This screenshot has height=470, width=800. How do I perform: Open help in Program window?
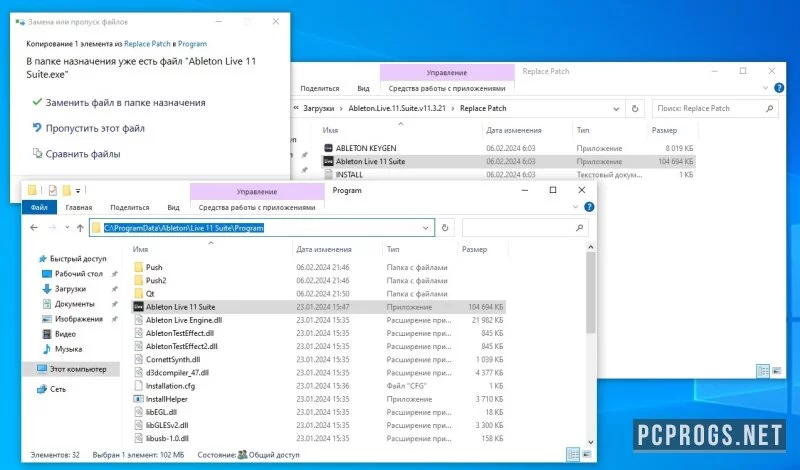click(589, 207)
